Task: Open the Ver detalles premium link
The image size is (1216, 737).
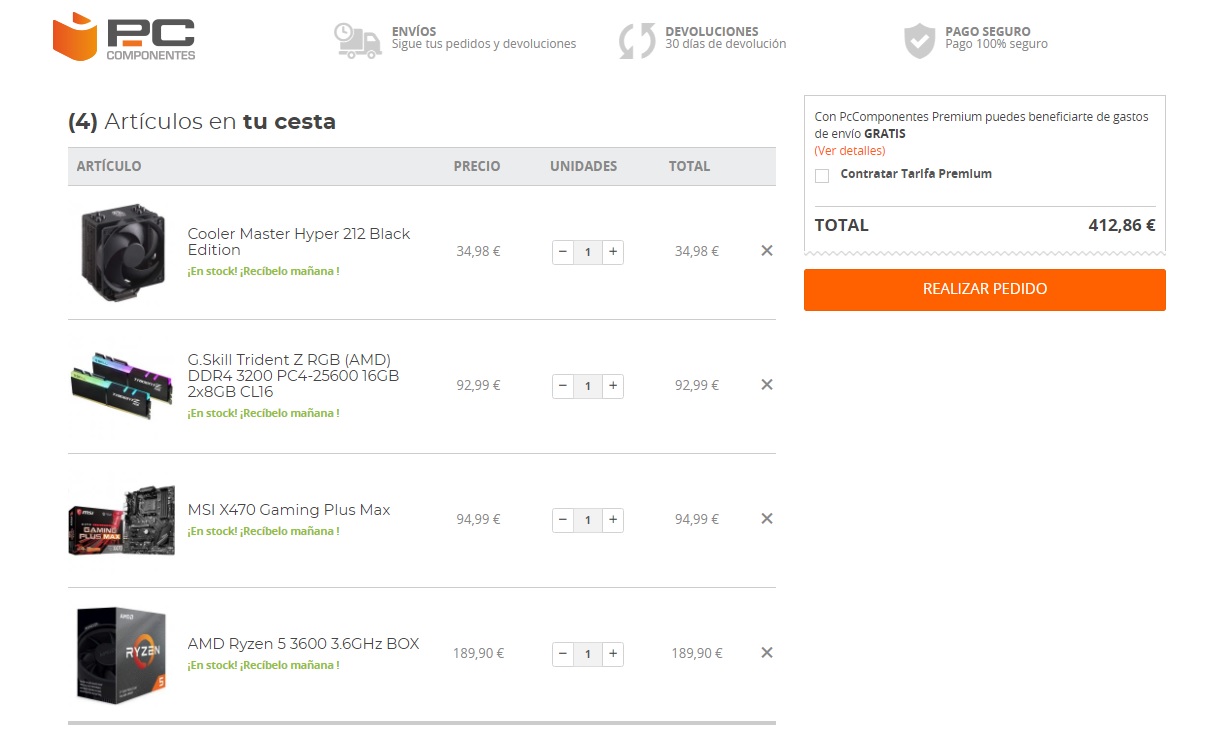Action: tap(849, 151)
